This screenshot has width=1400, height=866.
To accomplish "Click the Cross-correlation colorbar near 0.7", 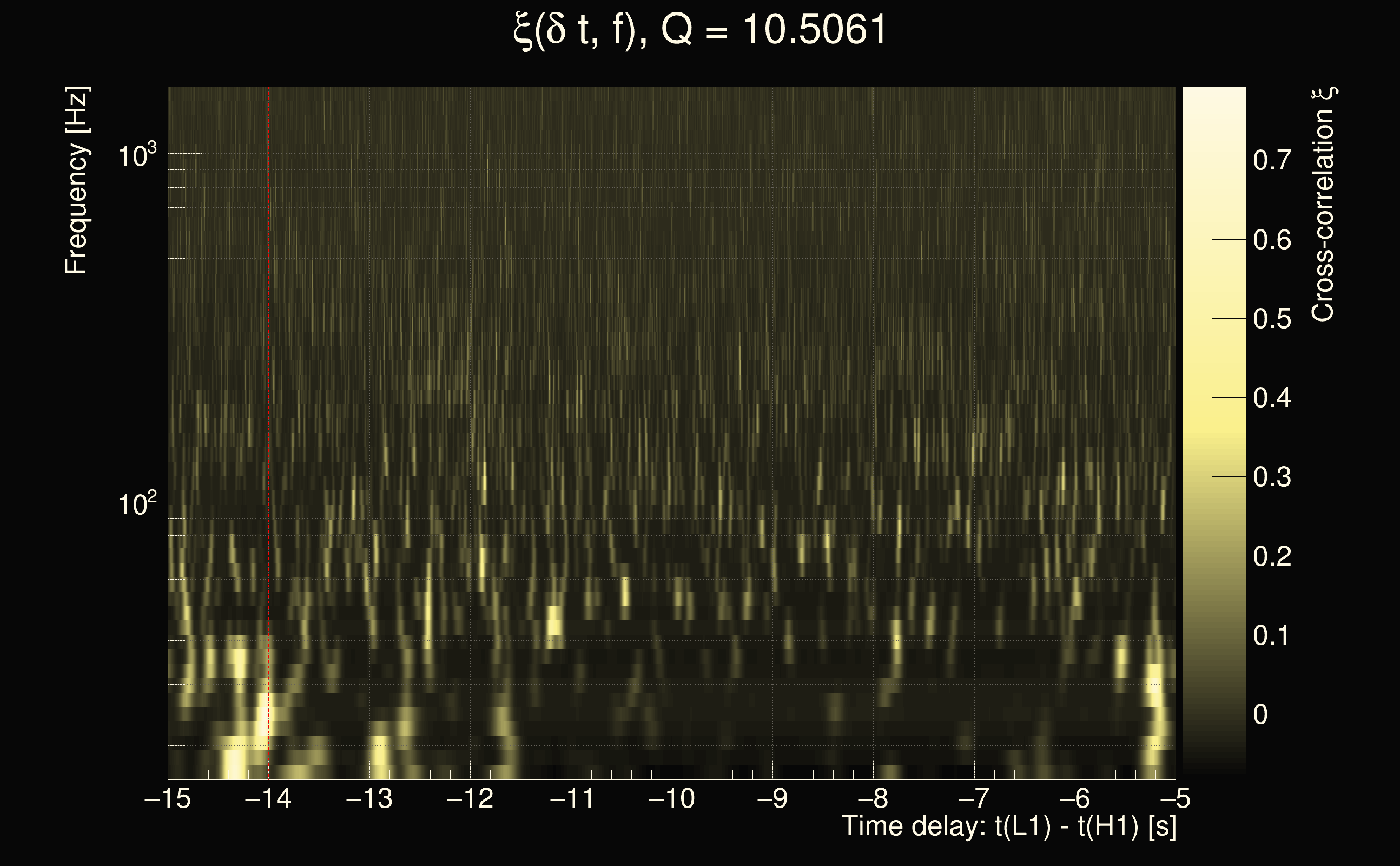I will tap(1213, 160).
